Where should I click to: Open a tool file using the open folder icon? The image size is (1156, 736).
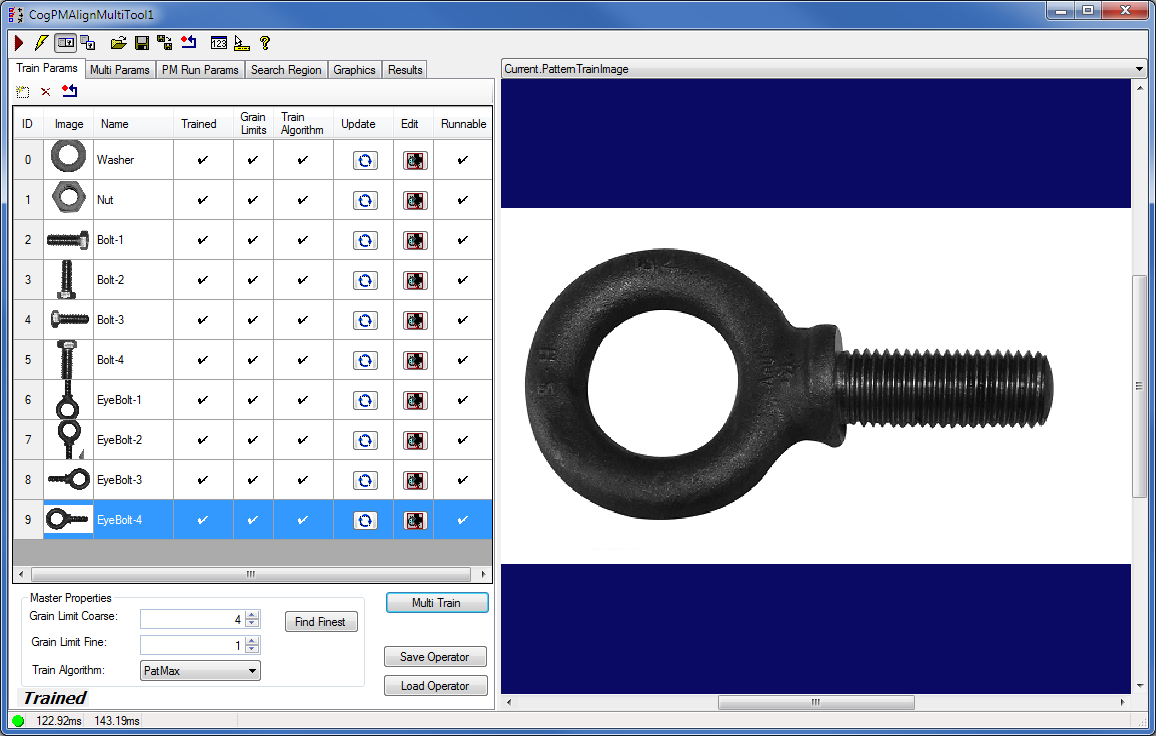tap(119, 43)
